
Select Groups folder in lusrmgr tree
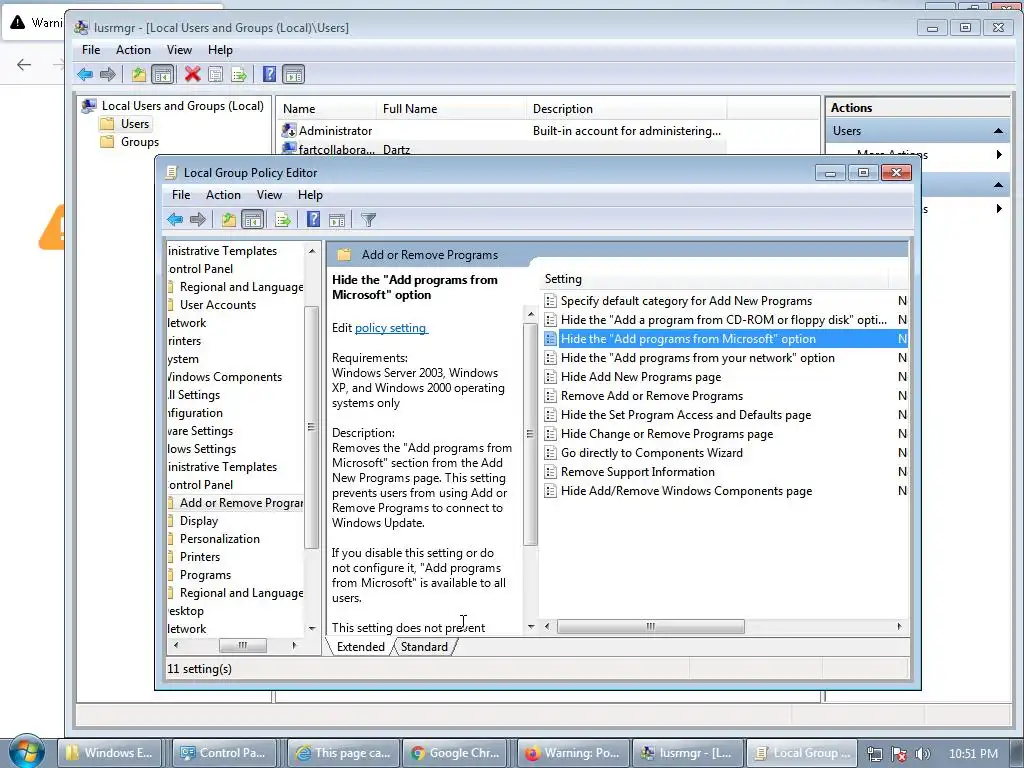(x=139, y=142)
